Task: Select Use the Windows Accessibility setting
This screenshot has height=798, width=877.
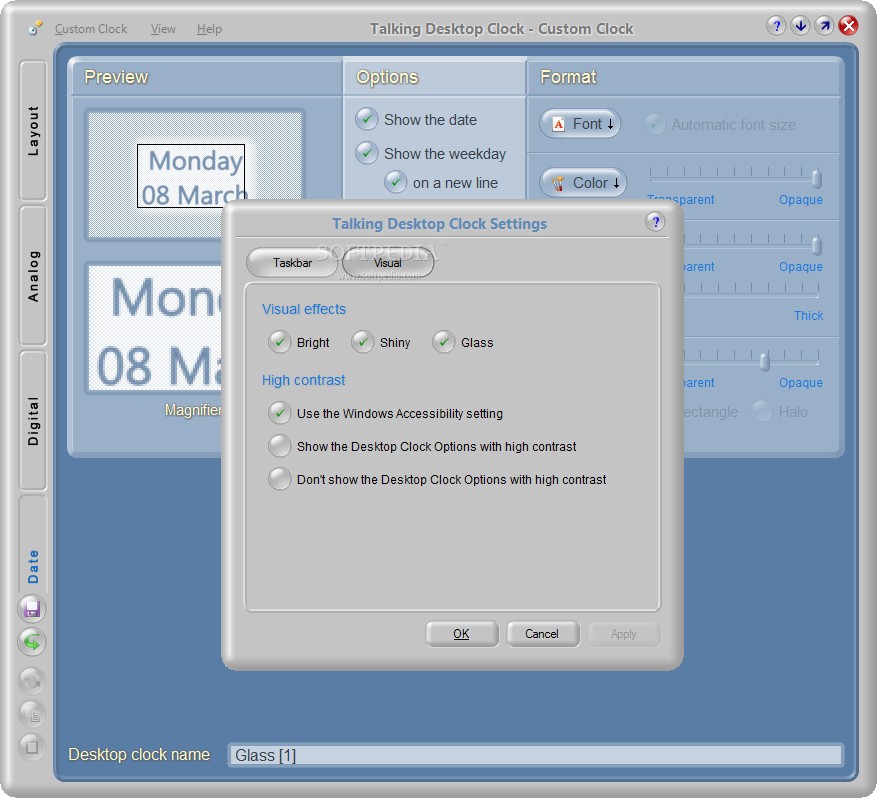Action: tap(280, 413)
